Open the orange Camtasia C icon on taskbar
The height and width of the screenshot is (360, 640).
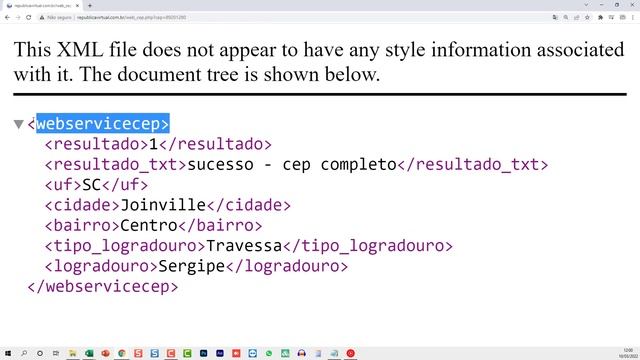[171, 353]
